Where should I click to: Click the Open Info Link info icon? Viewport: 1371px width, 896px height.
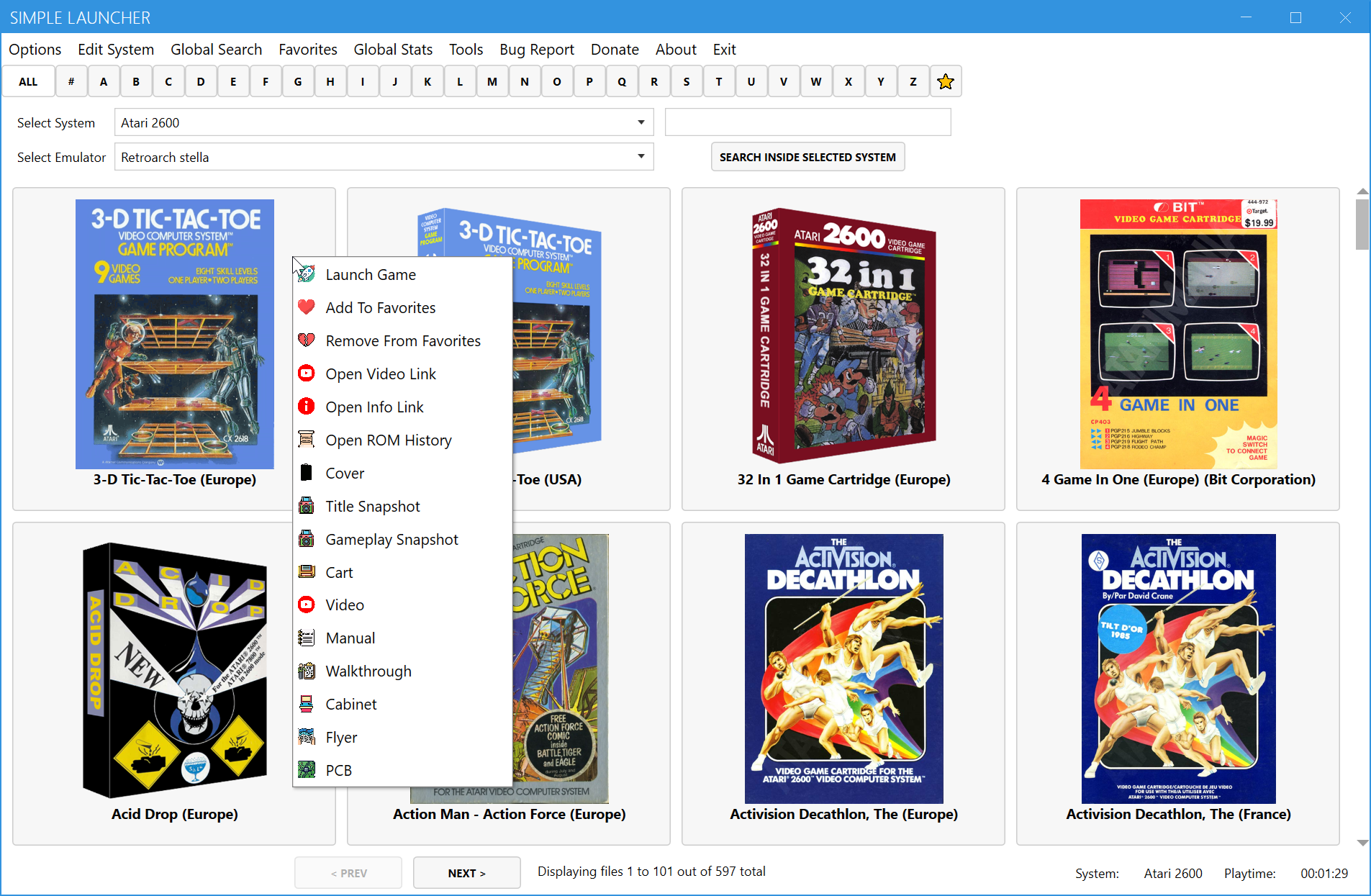pyautogui.click(x=307, y=407)
